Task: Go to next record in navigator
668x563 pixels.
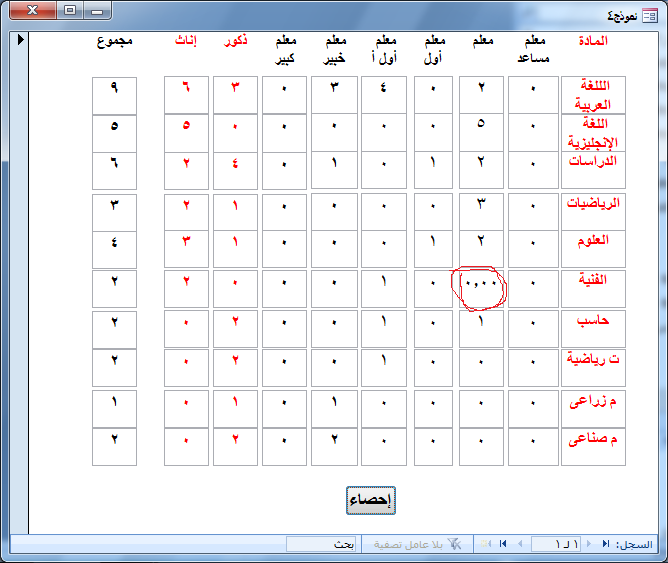Action: tap(520, 544)
